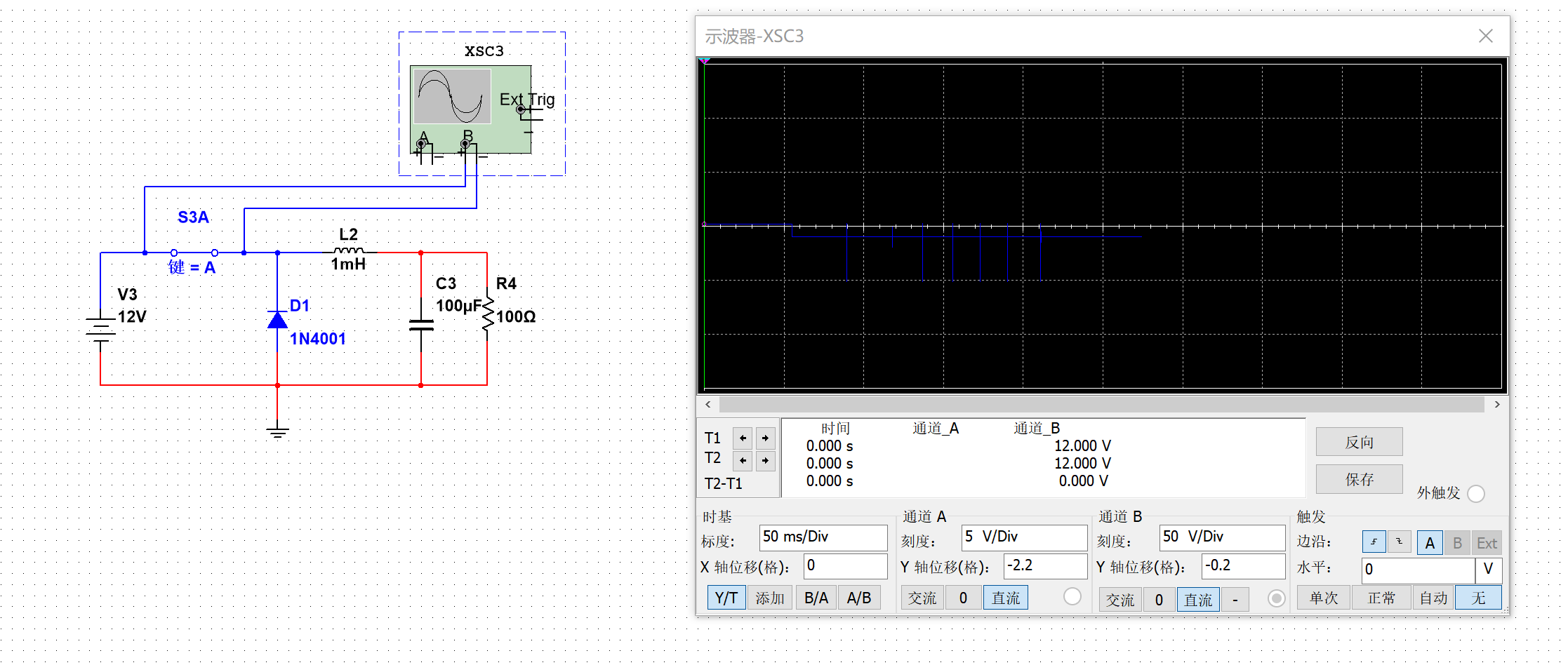Set trigger mode to 正常
This screenshot has width=1568, height=665.
point(1382,598)
